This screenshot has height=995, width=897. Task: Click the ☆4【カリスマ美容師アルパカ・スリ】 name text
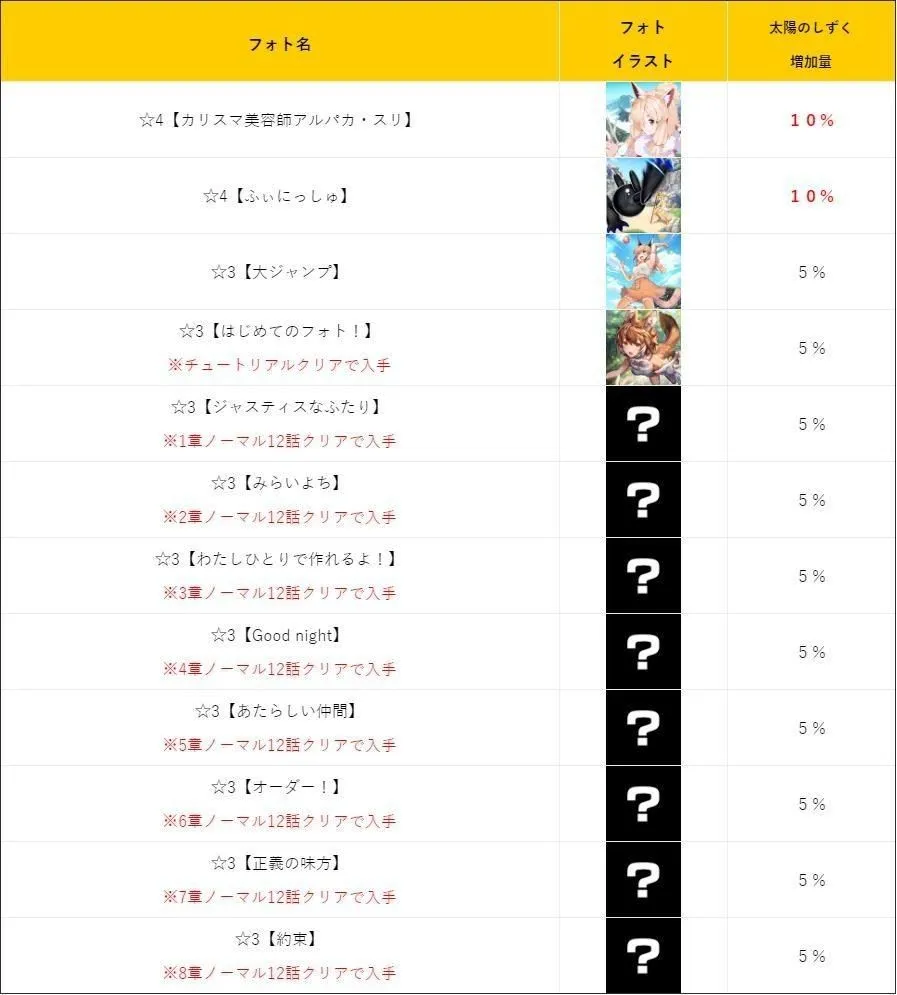pos(279,120)
